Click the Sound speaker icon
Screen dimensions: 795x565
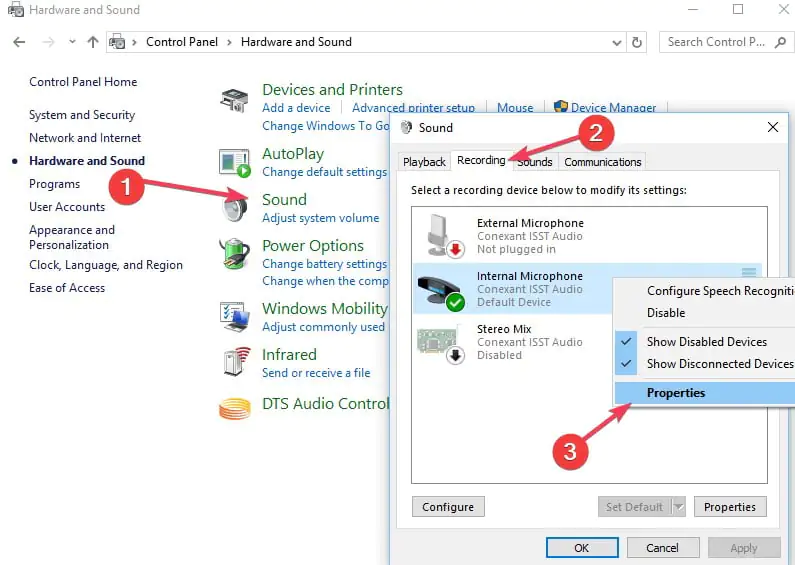click(x=235, y=208)
